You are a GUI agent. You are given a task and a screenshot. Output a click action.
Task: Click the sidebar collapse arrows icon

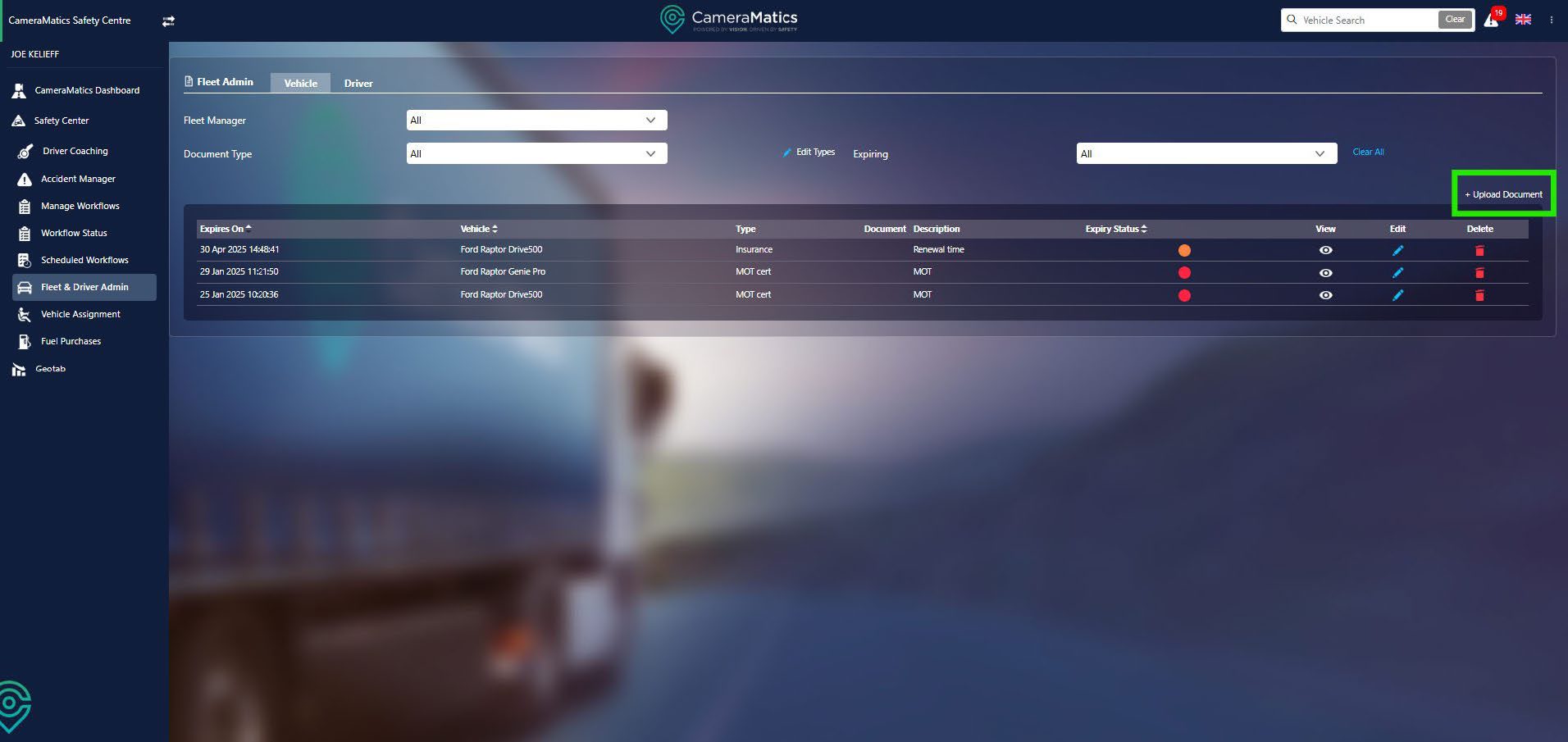click(x=168, y=21)
